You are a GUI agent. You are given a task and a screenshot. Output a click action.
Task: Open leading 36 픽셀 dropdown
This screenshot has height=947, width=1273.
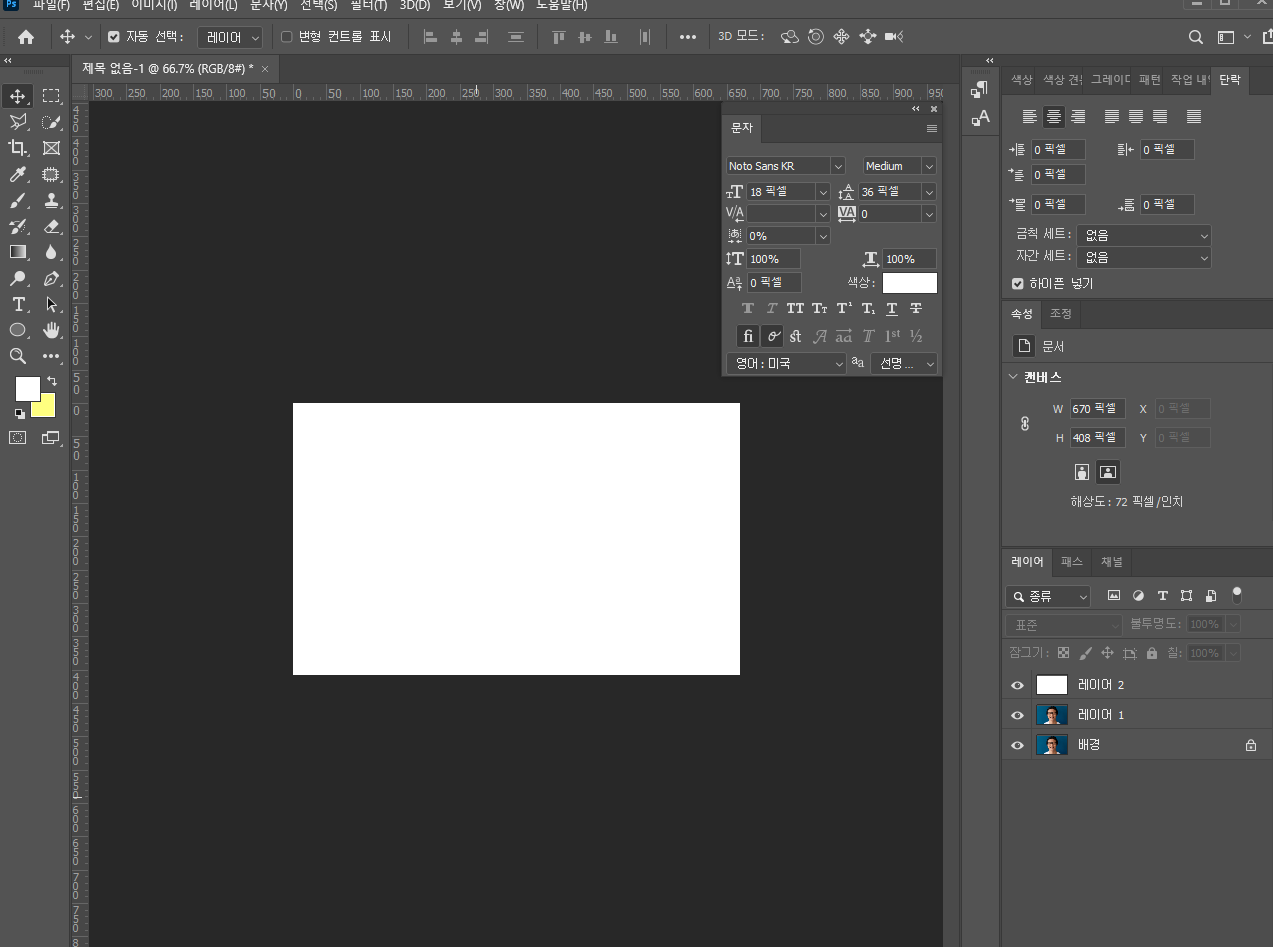[x=929, y=192]
